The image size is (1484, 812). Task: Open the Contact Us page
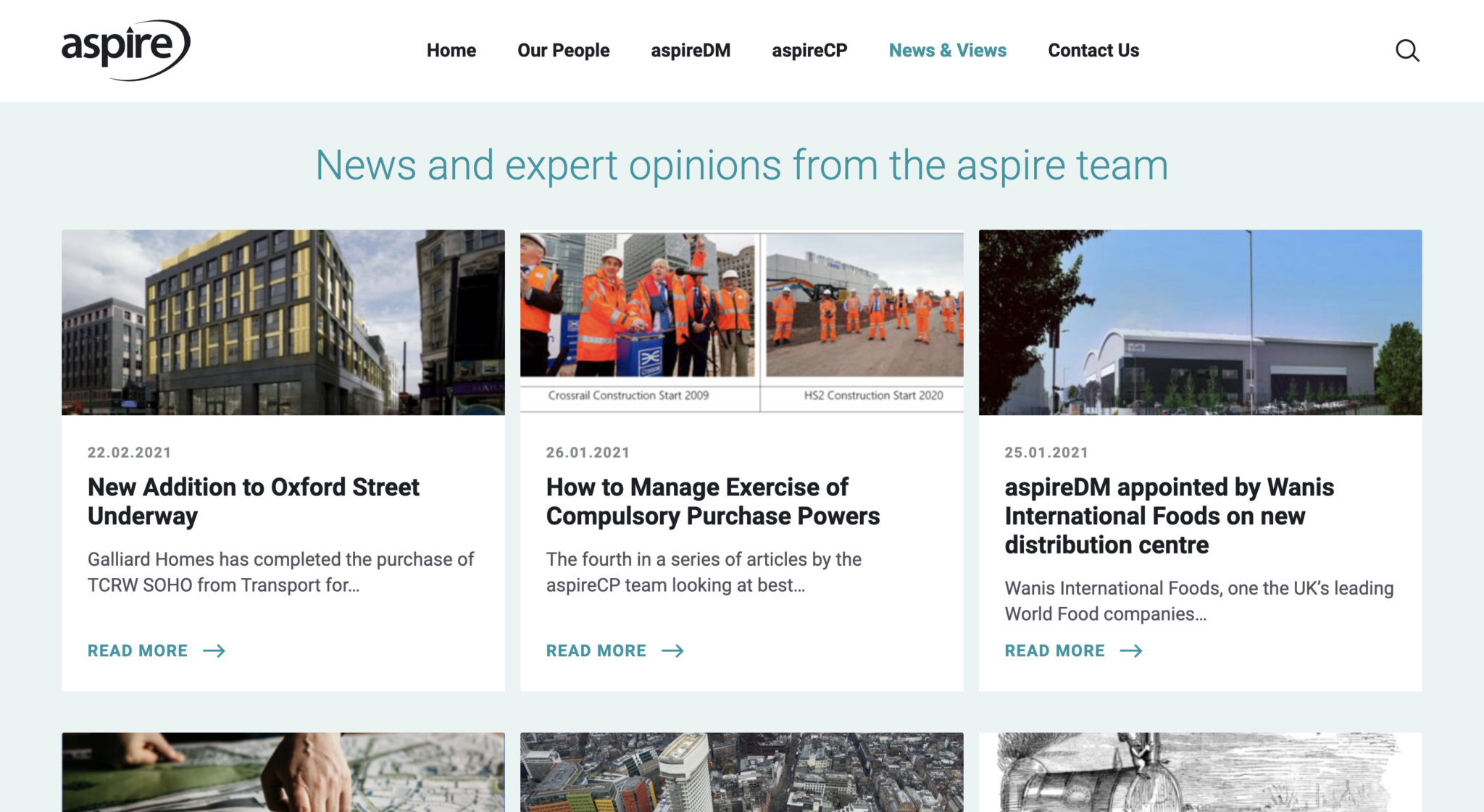1093,50
